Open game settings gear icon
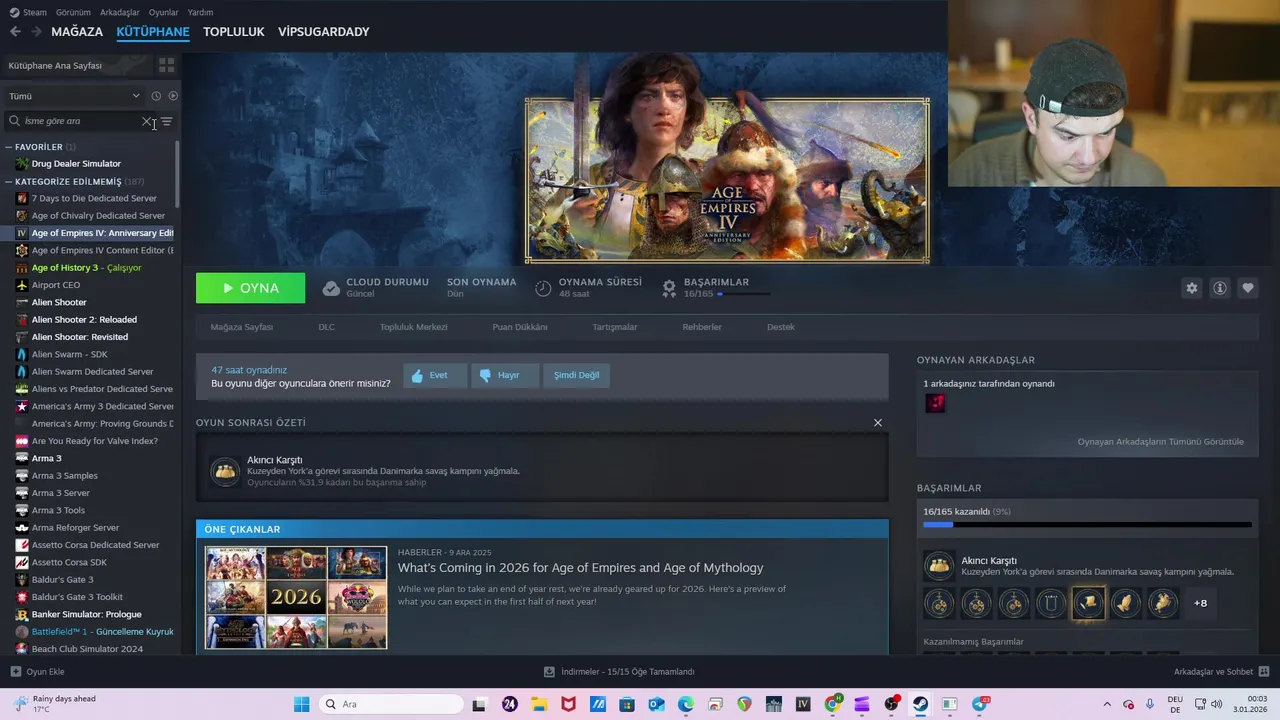The width and height of the screenshot is (1280, 720). [1191, 288]
